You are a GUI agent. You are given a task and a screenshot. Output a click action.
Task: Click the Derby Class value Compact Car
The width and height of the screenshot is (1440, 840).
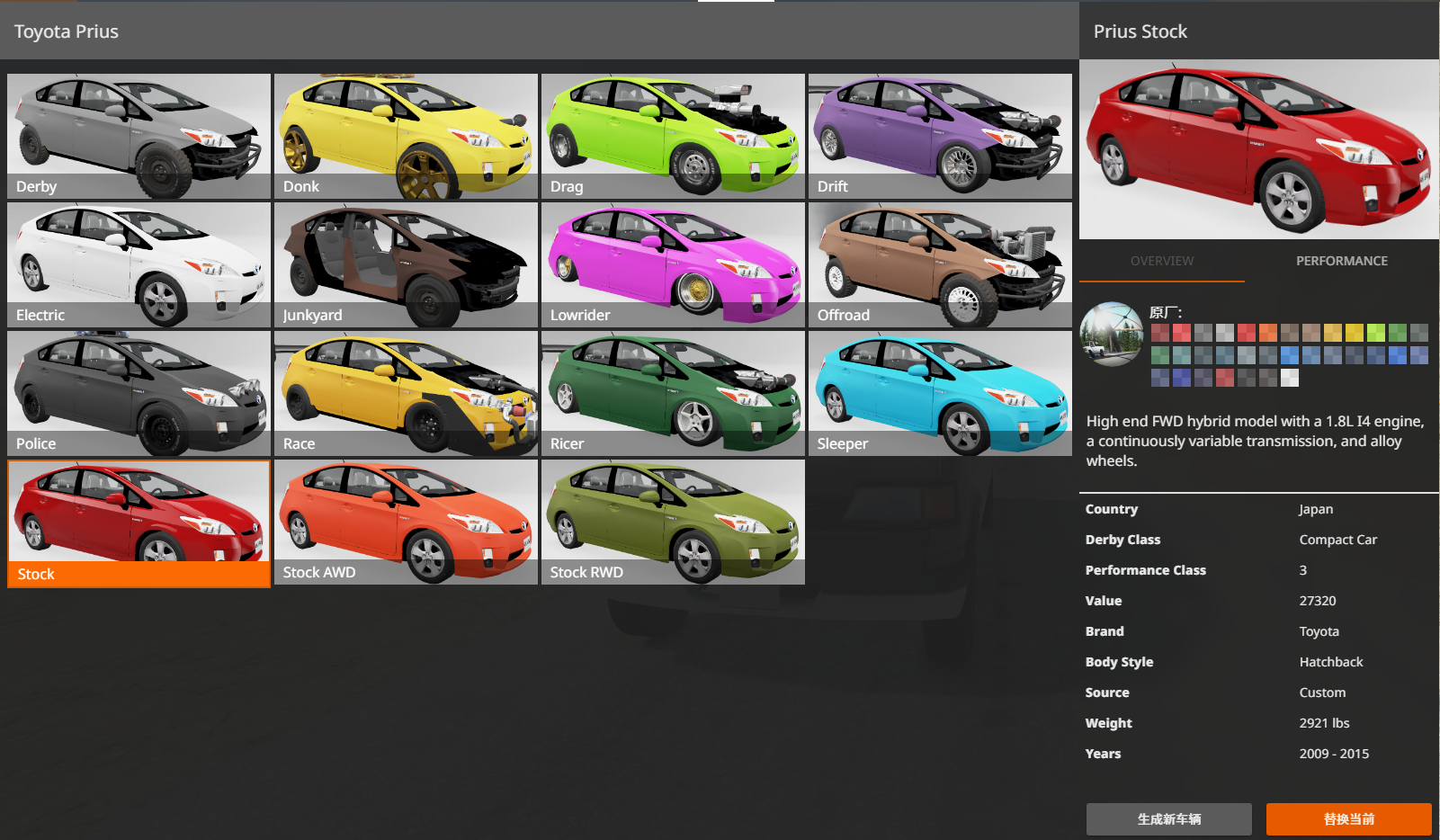coord(1338,540)
